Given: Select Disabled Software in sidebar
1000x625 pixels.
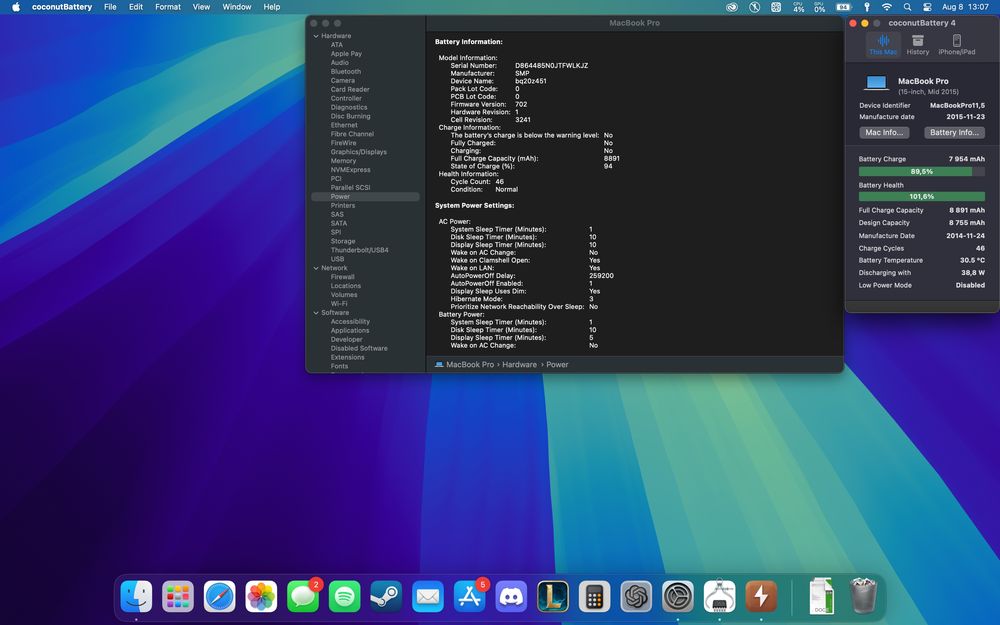Looking at the screenshot, I should coord(359,348).
